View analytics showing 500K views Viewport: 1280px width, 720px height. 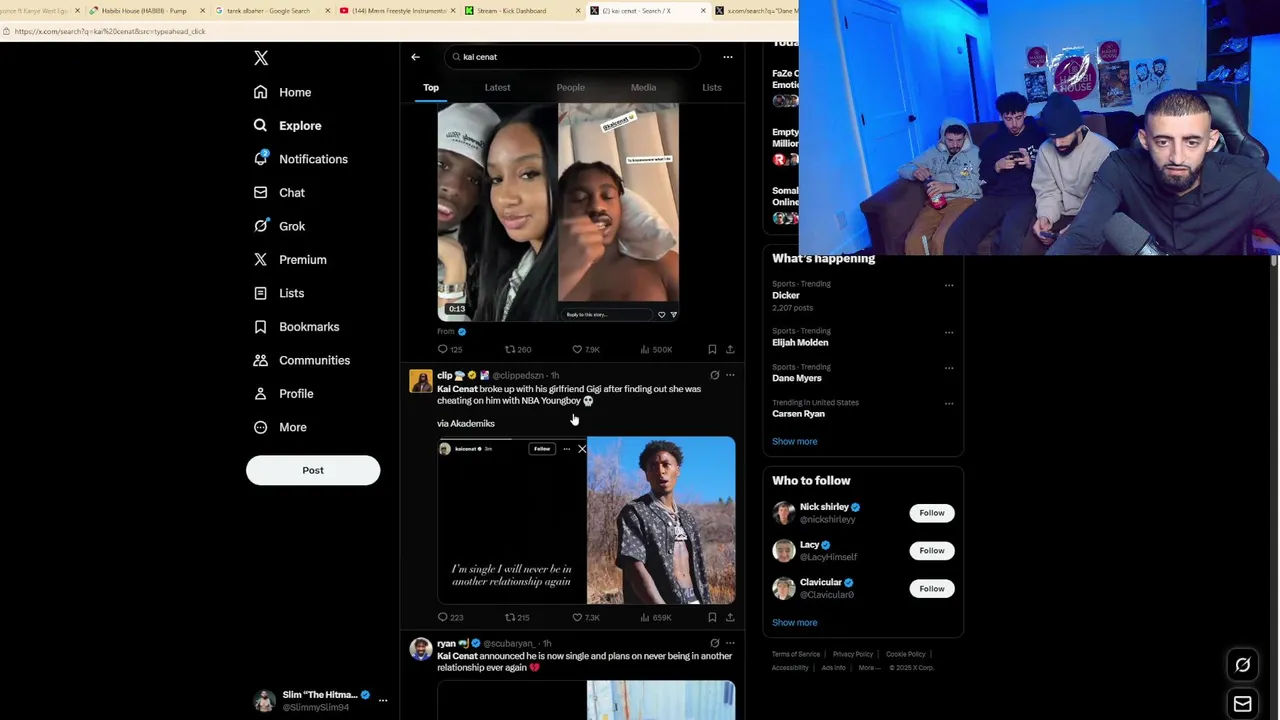655,349
